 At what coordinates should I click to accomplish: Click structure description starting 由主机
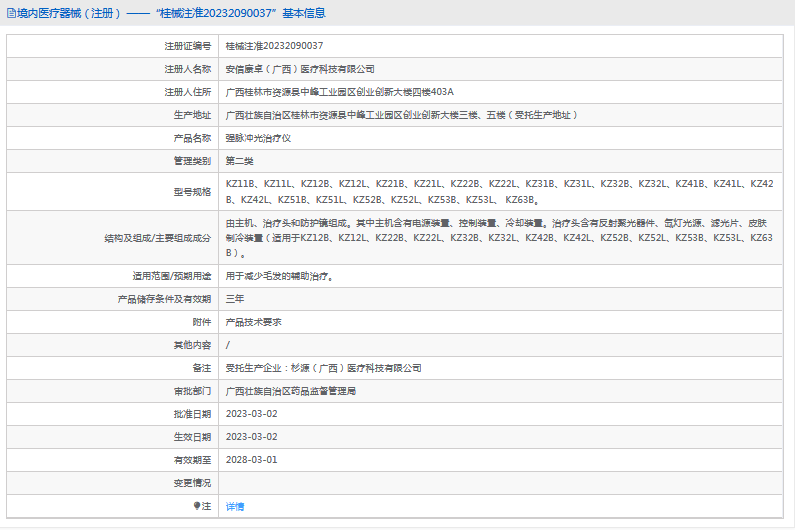[499, 238]
